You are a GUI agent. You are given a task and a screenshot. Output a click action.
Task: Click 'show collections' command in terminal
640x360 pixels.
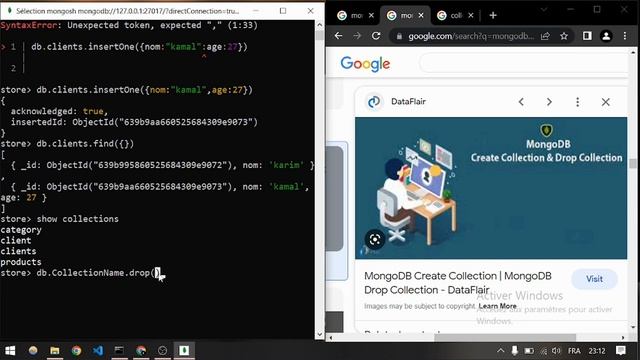(78, 219)
